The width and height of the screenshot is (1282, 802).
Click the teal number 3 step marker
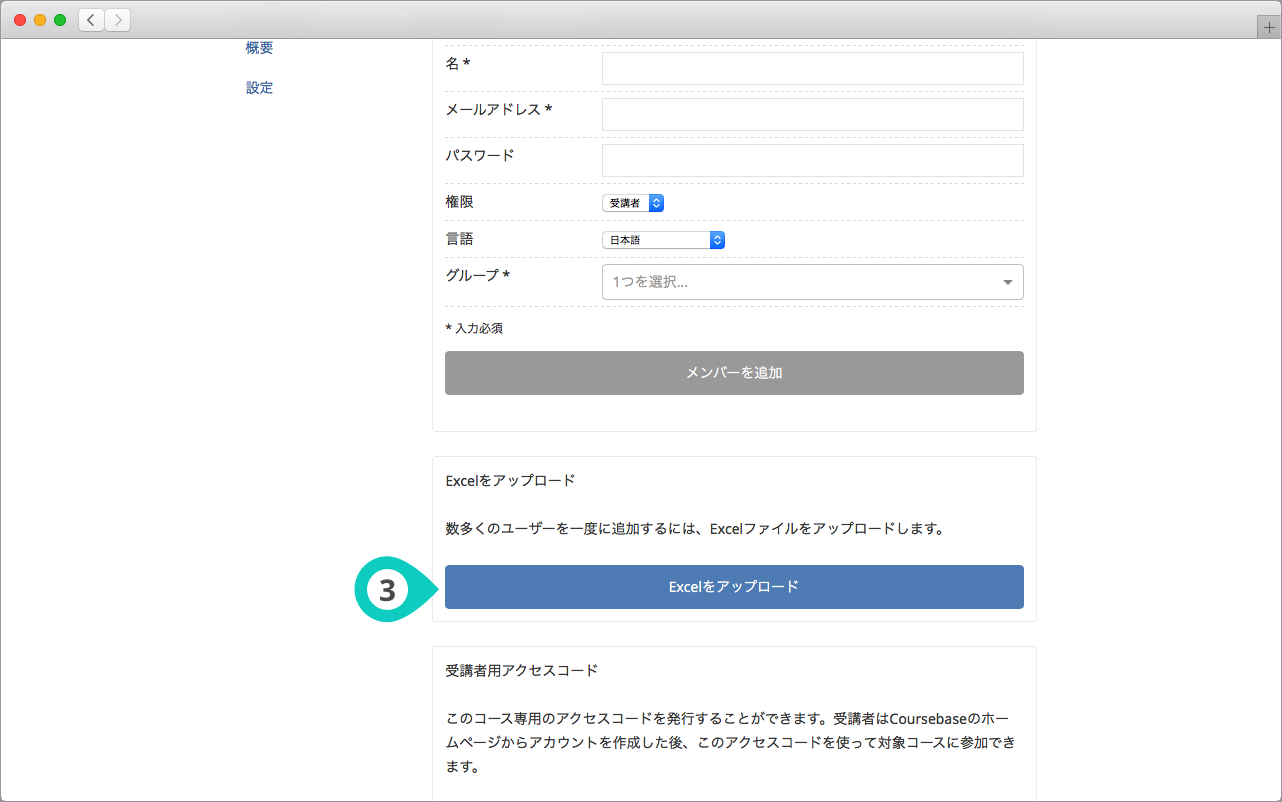pyautogui.click(x=387, y=590)
